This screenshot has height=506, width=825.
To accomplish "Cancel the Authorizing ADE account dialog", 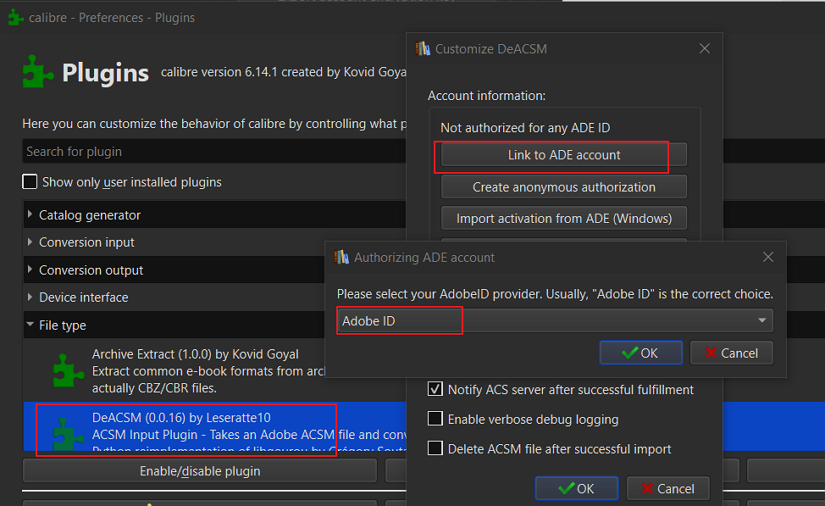I will pos(731,353).
